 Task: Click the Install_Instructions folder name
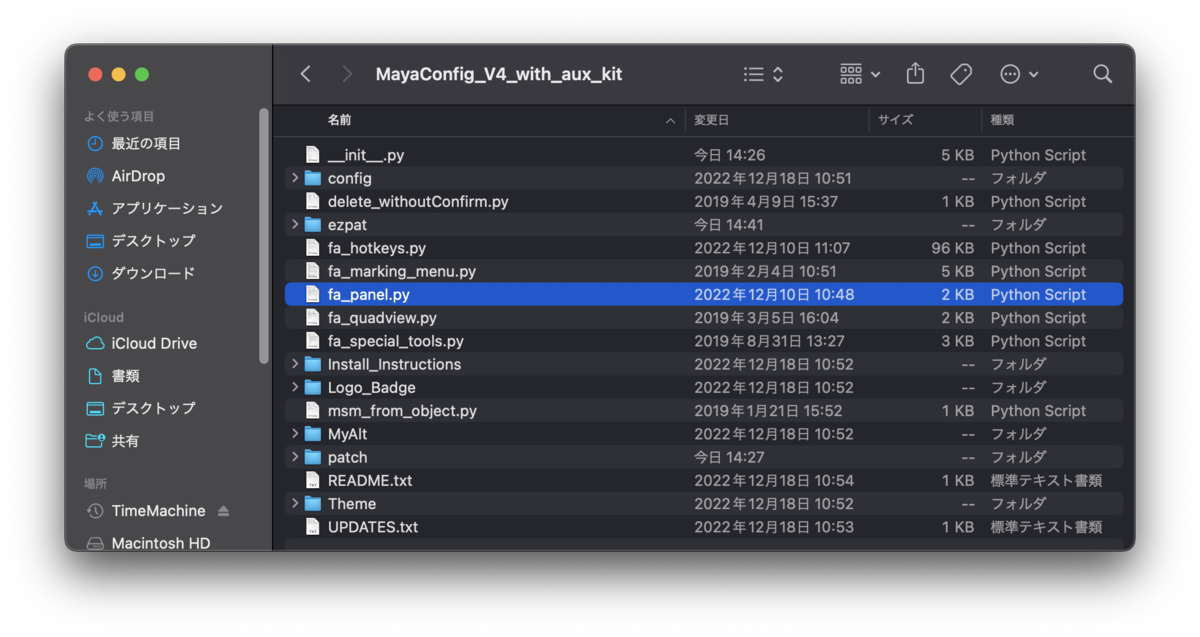394,364
